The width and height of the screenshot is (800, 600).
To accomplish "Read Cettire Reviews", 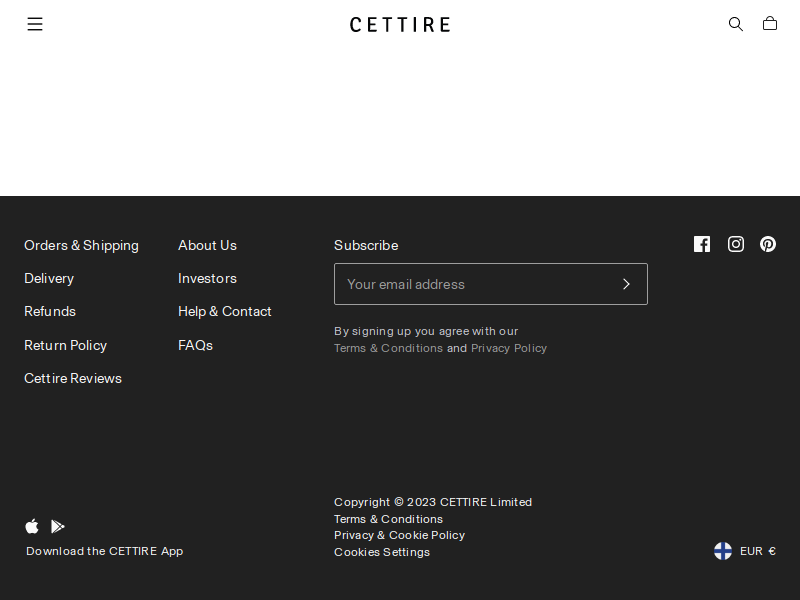I will pos(73,378).
